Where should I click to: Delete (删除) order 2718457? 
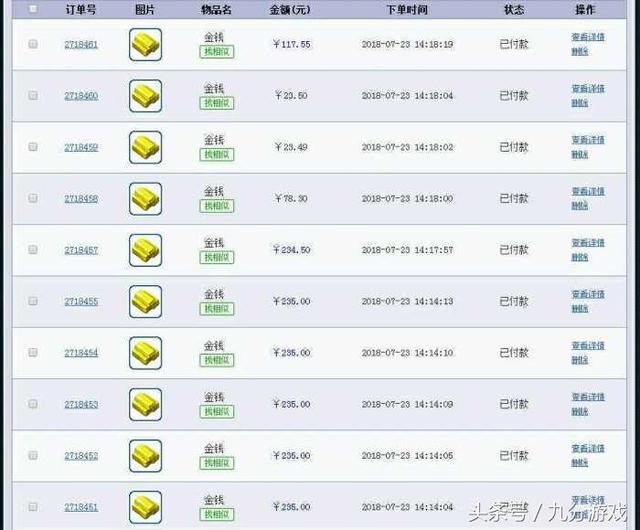[x=580, y=258]
